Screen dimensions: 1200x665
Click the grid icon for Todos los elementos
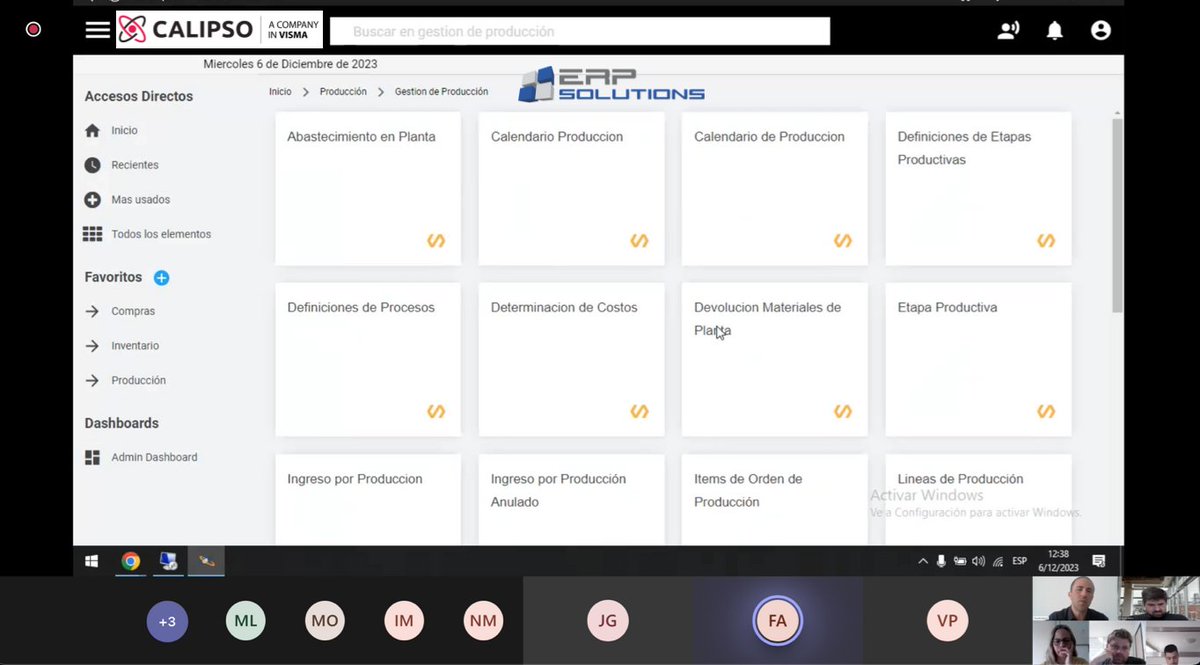point(92,234)
